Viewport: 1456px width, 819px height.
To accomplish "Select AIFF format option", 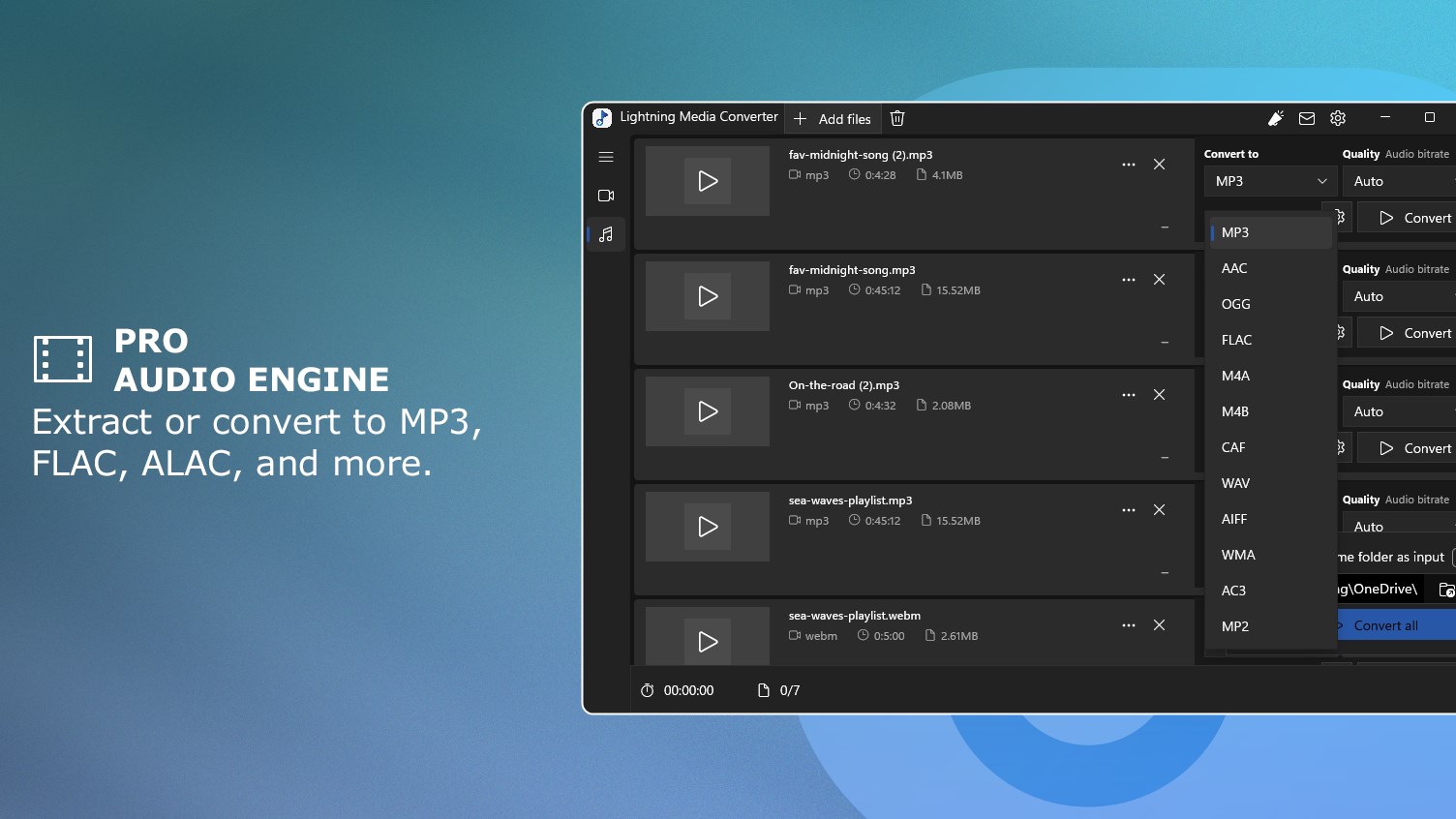I will coord(1271,519).
